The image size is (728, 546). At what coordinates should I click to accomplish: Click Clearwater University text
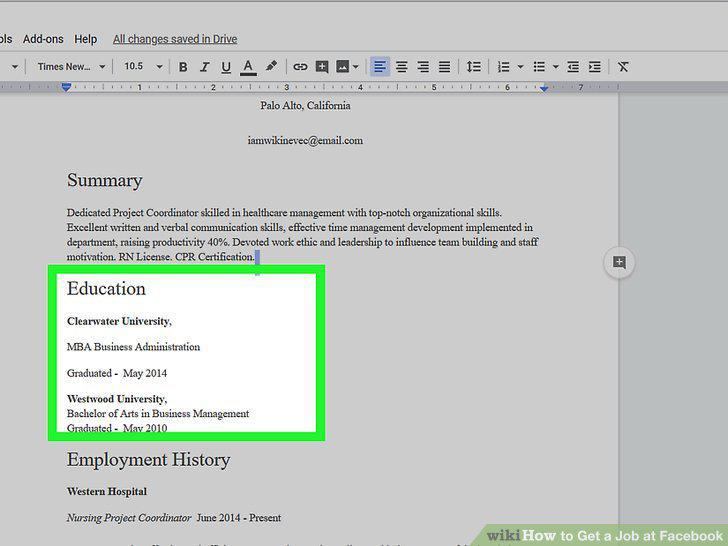click(x=119, y=321)
